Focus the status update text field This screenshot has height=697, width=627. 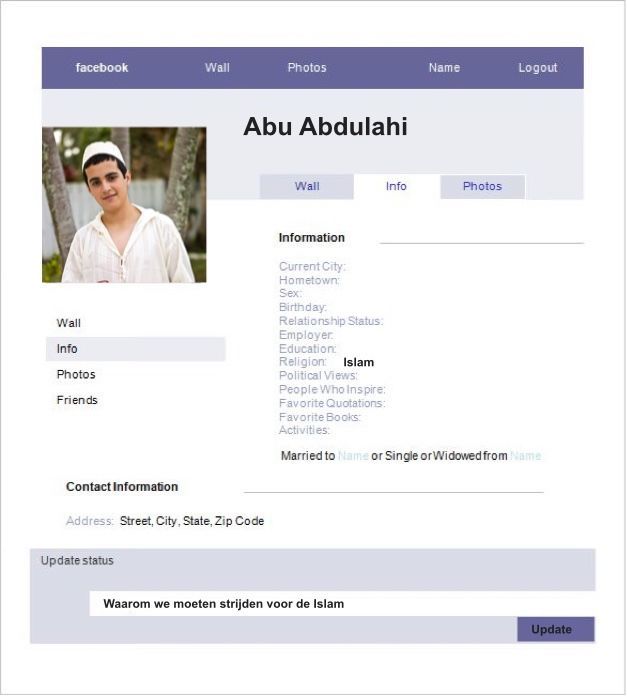[x=340, y=604]
